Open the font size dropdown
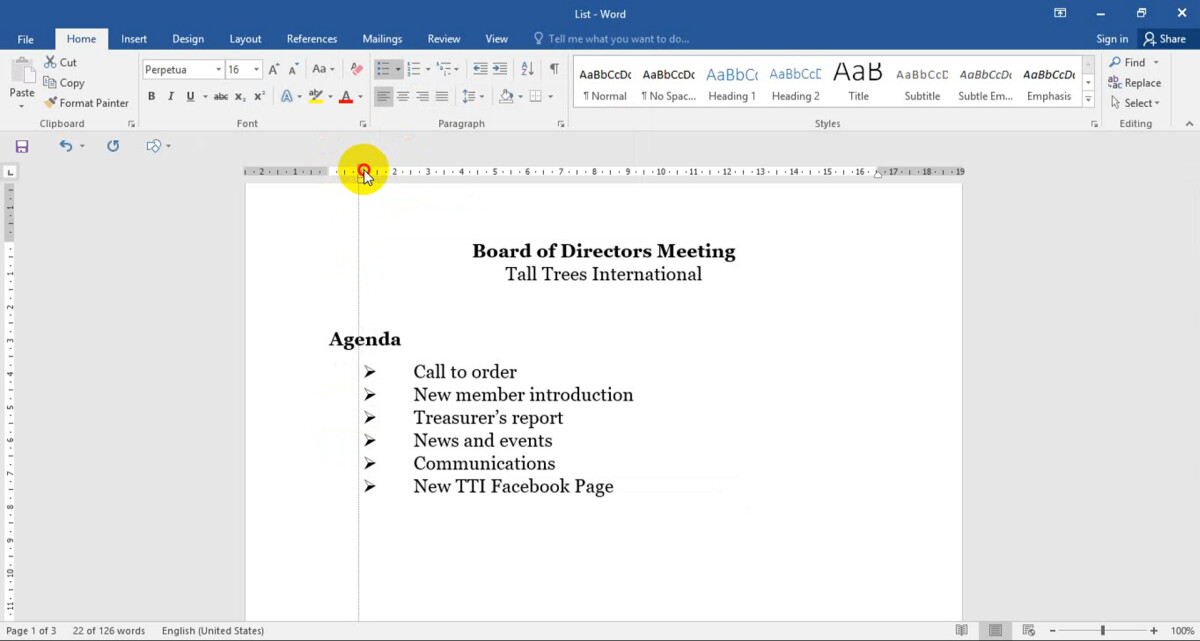The image size is (1200, 641). [257, 70]
